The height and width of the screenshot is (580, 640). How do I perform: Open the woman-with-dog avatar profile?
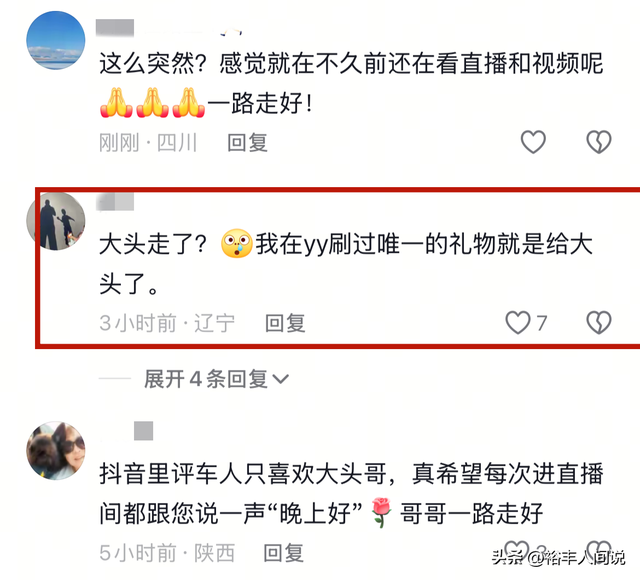[56, 450]
